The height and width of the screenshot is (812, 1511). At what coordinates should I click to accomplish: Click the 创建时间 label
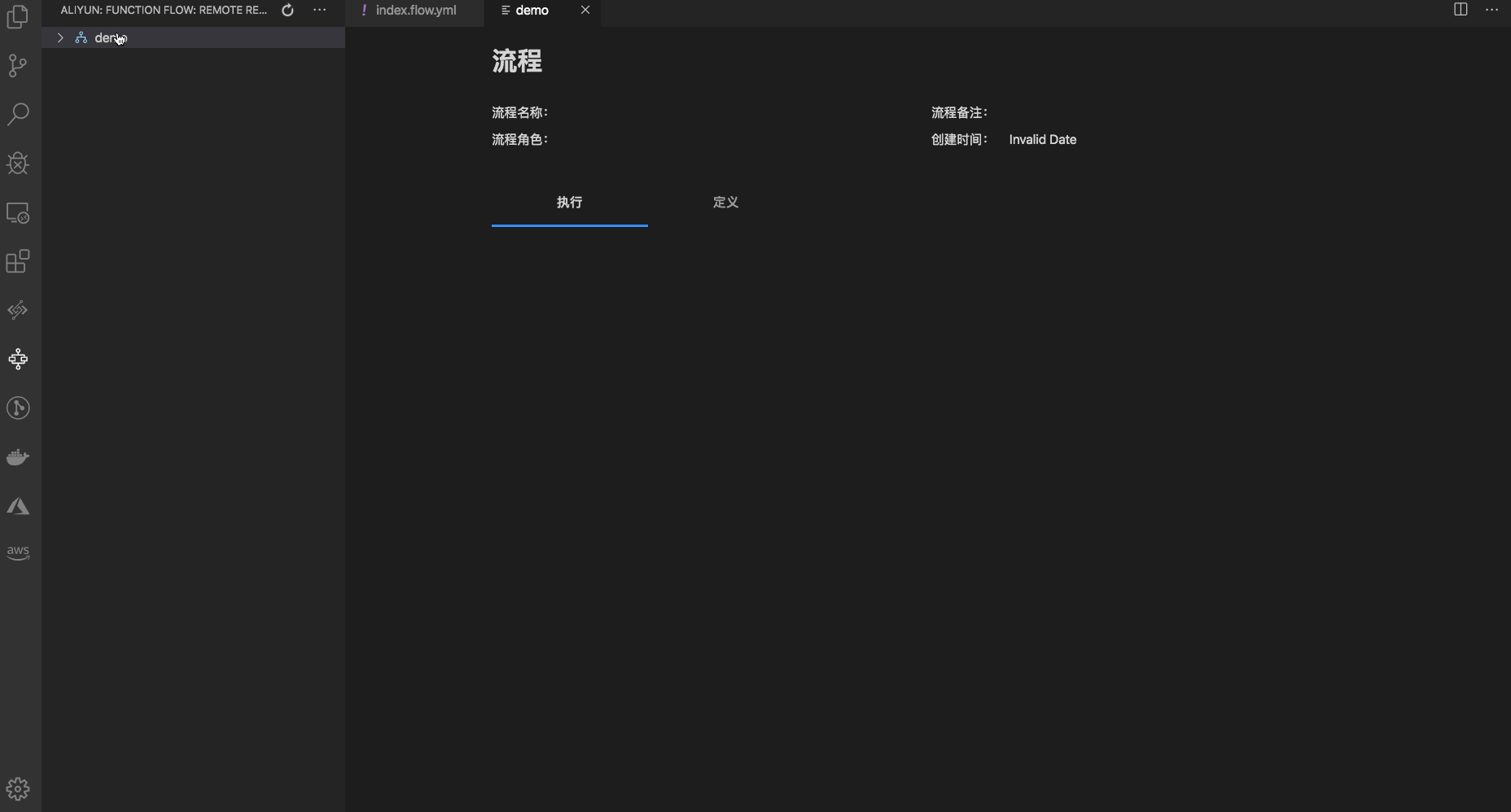[960, 139]
